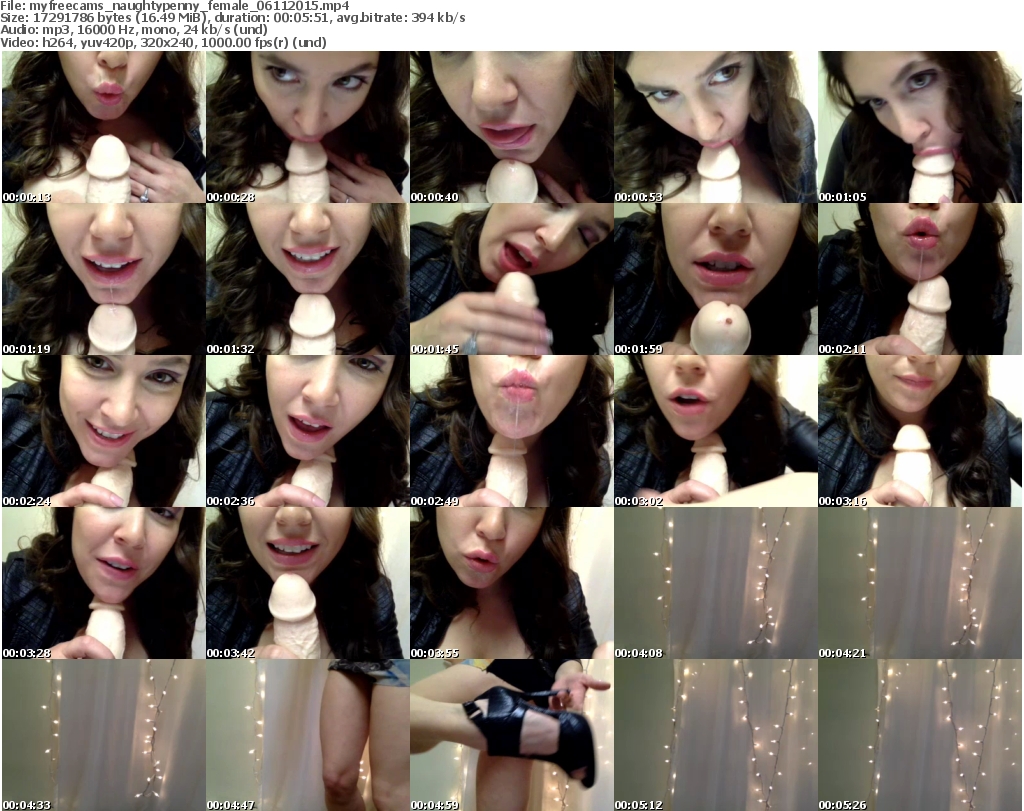Choose the frame at 00:02:36
The width and height of the screenshot is (1024, 811).
(308, 431)
